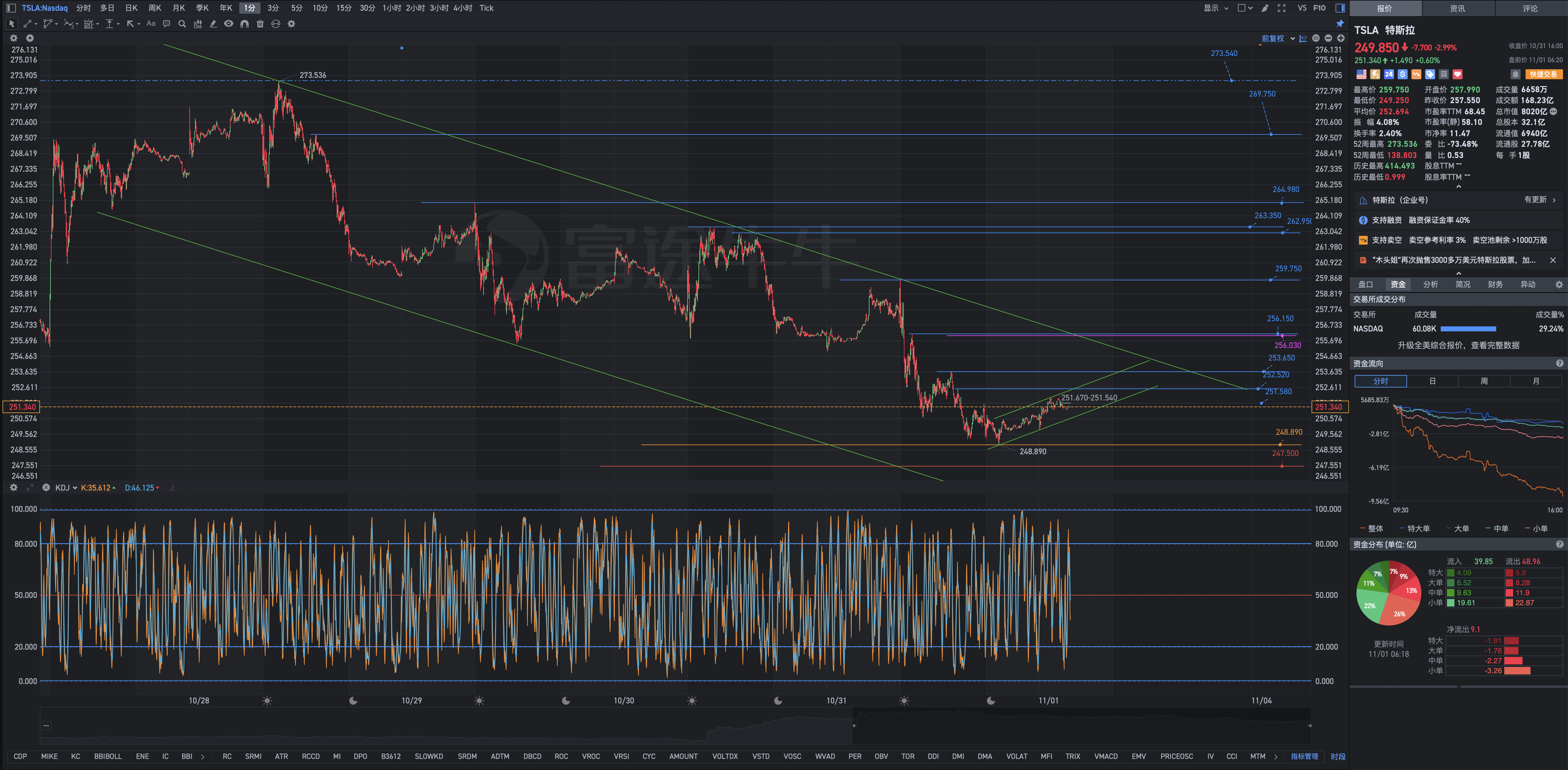The image size is (1568, 770).
Task: Zoom in chart with plus icon
Action: pos(1340,38)
